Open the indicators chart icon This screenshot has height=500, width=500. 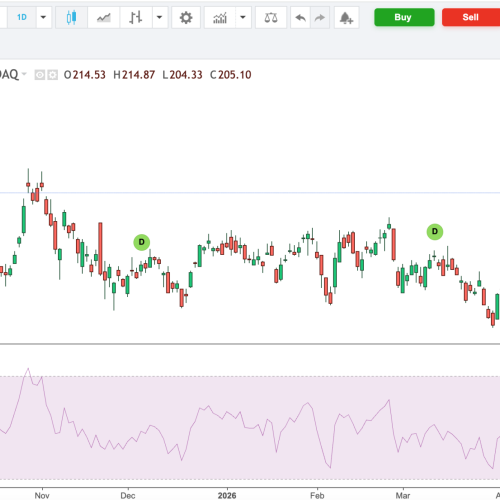(x=220, y=17)
